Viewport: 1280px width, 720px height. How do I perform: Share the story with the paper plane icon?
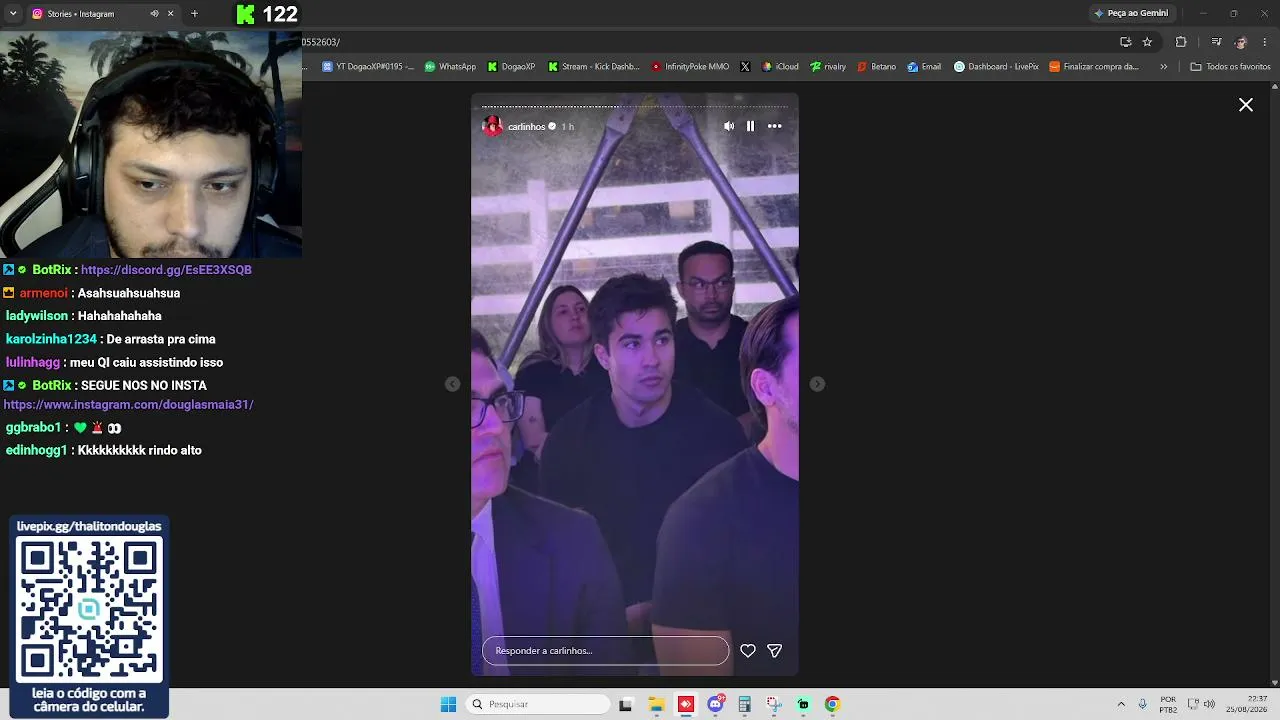[774, 651]
